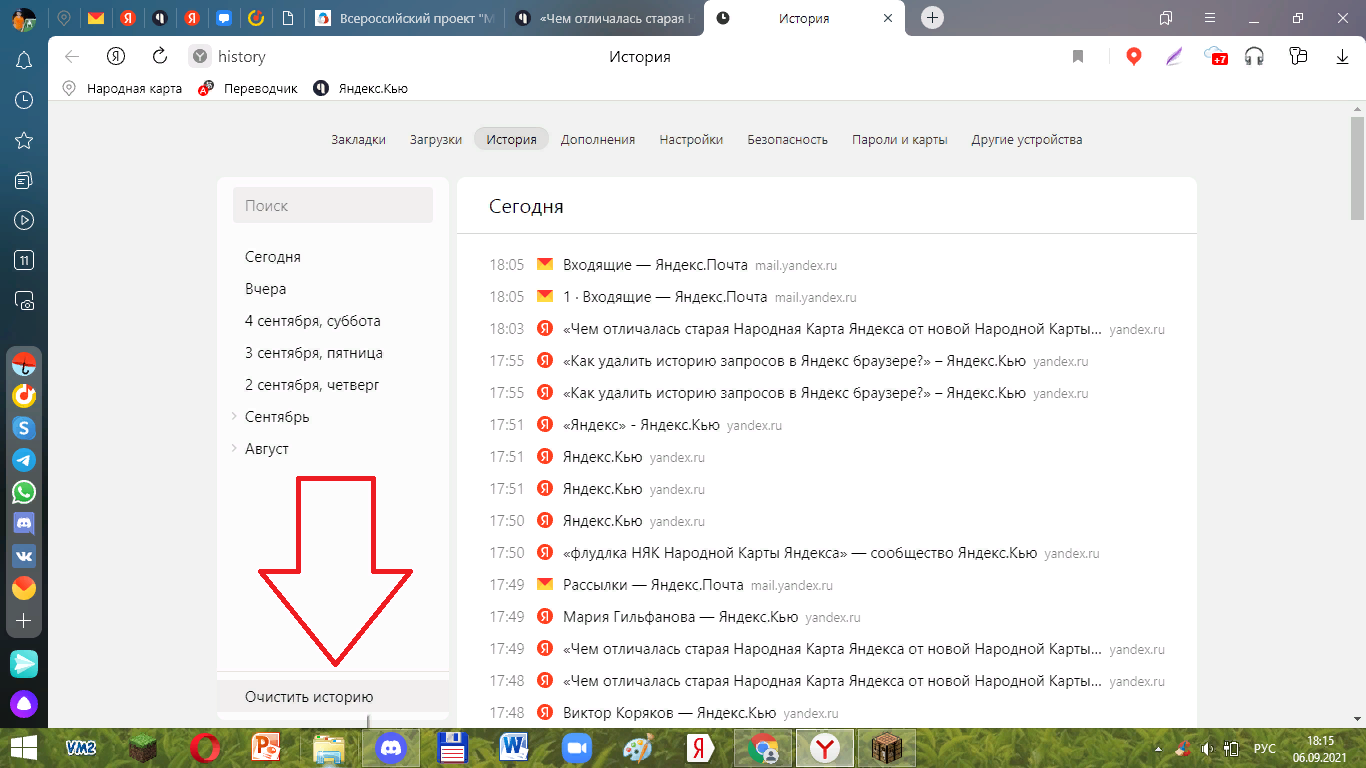Expand Август in history sidebar
1366x768 pixels.
click(233, 449)
